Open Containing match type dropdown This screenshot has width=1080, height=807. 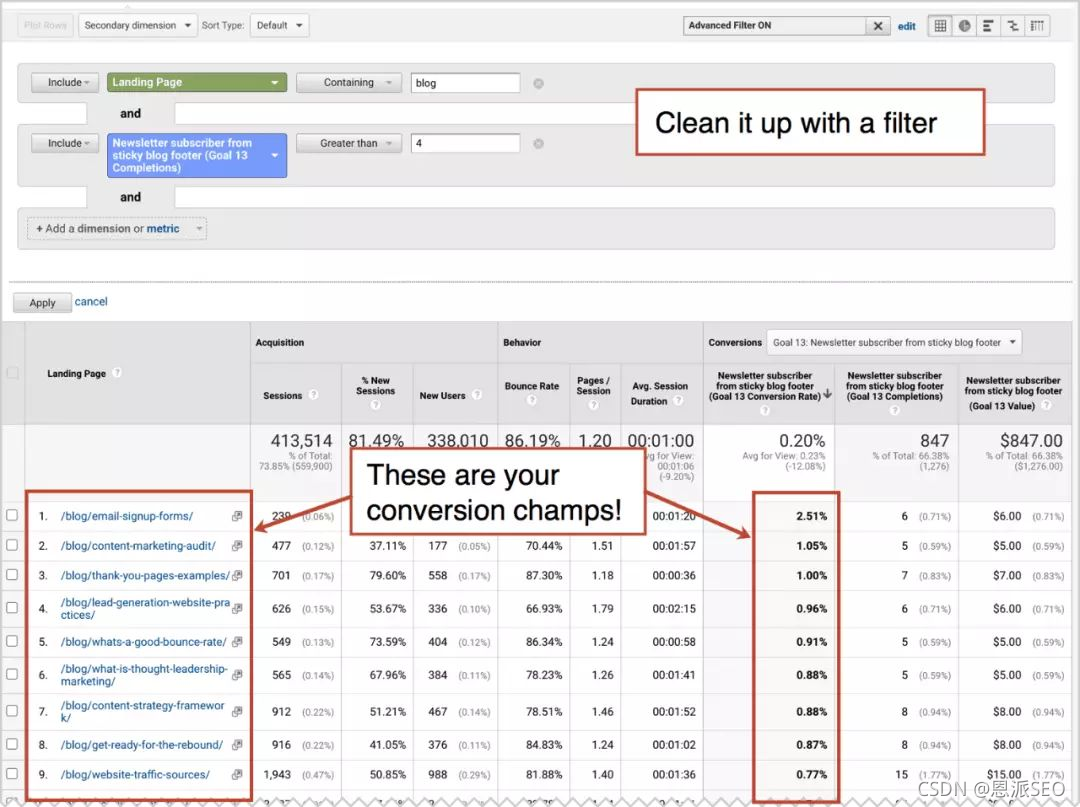349,83
